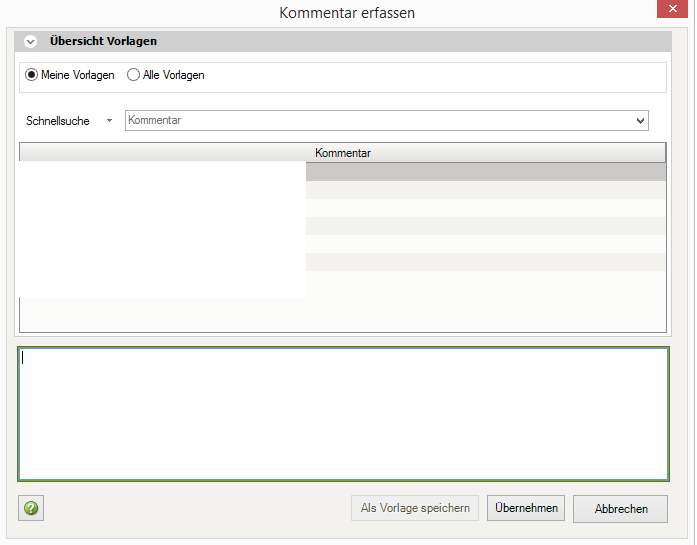Expand the Kommentar combo box arrow

640,121
